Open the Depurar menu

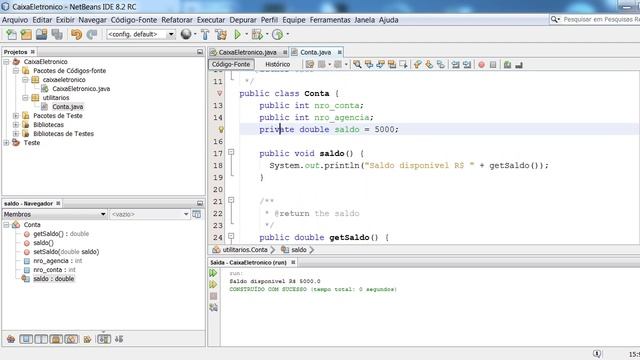243,20
